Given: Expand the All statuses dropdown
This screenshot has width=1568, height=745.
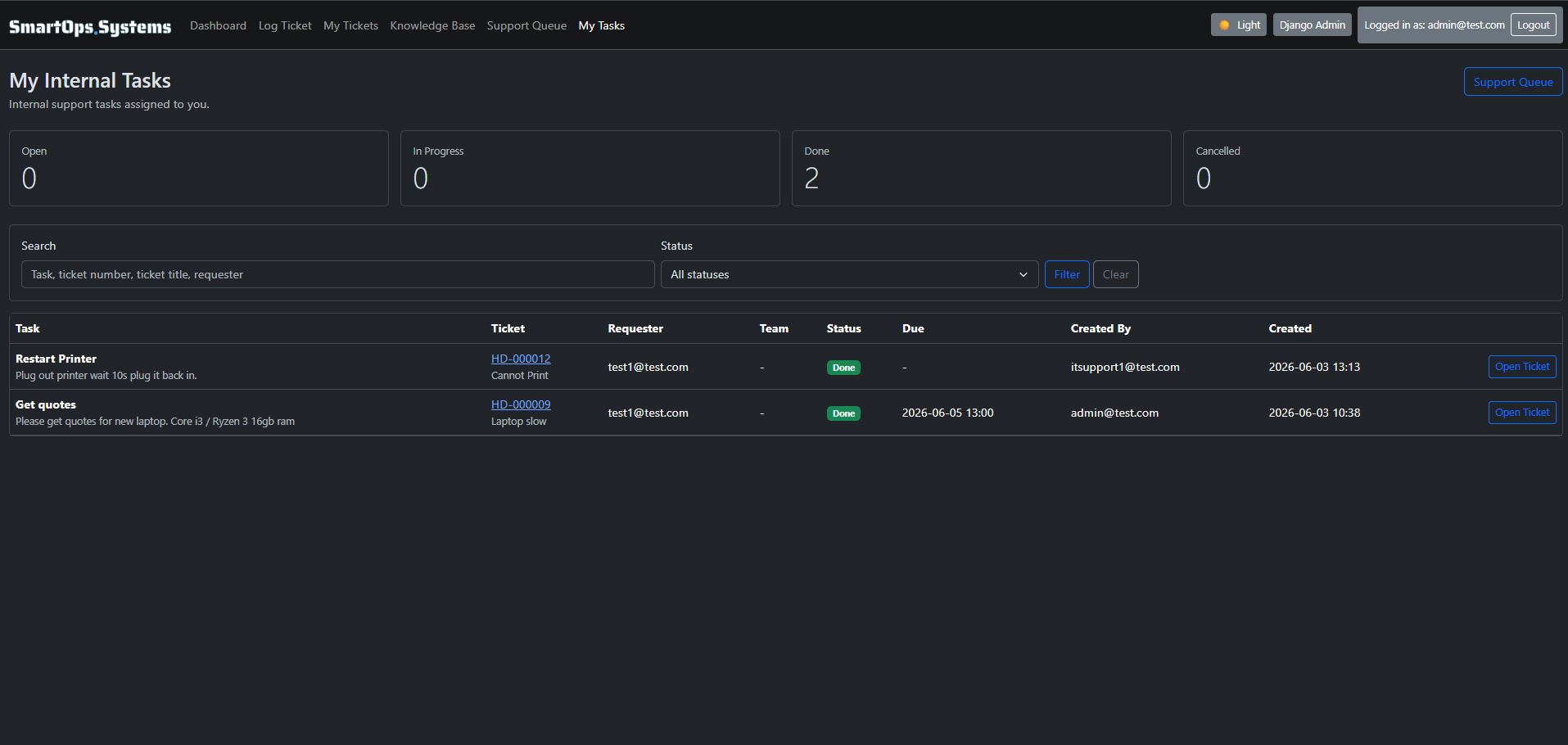Looking at the screenshot, I should click(x=849, y=274).
